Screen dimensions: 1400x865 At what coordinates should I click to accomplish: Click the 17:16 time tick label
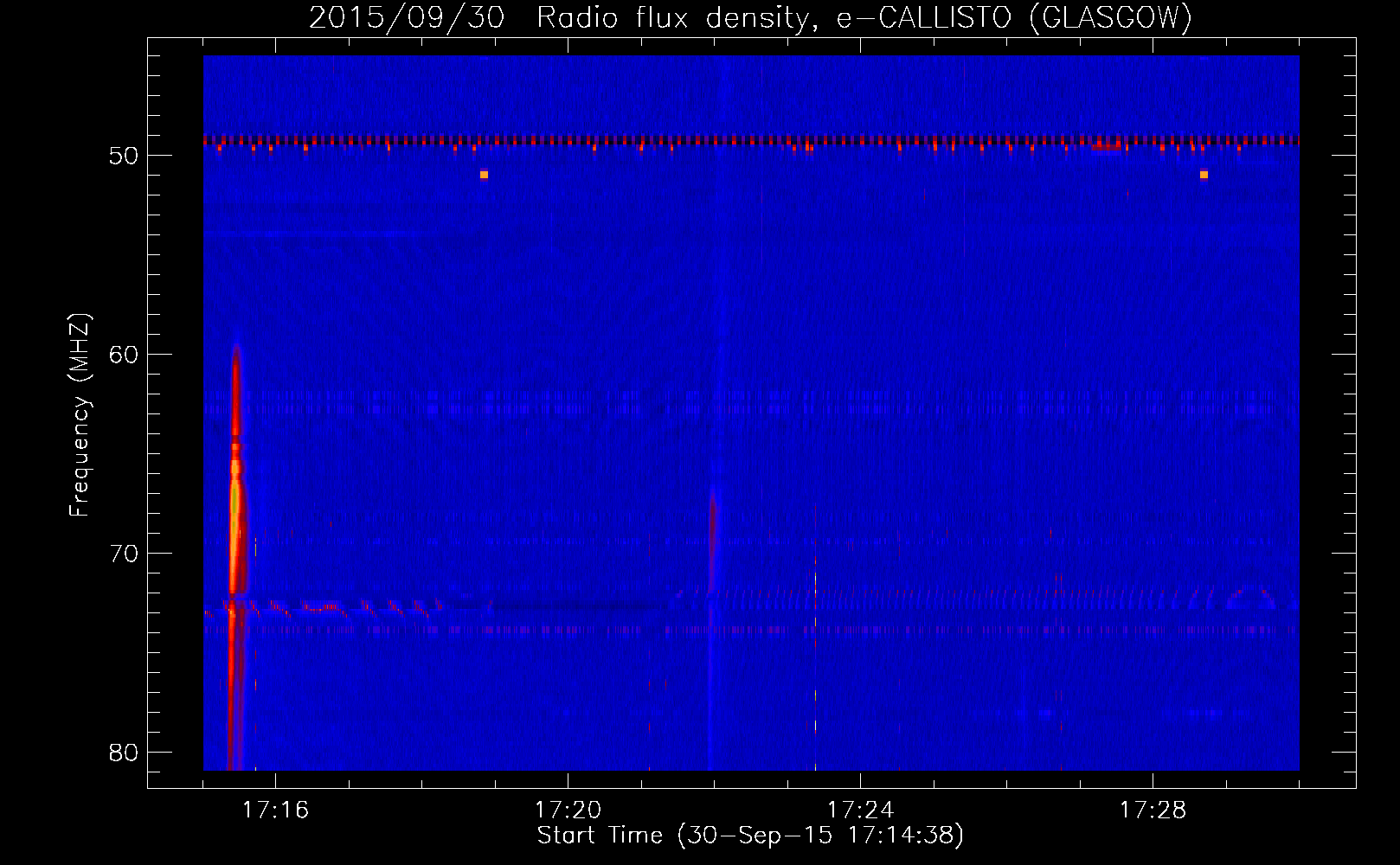tap(275, 810)
